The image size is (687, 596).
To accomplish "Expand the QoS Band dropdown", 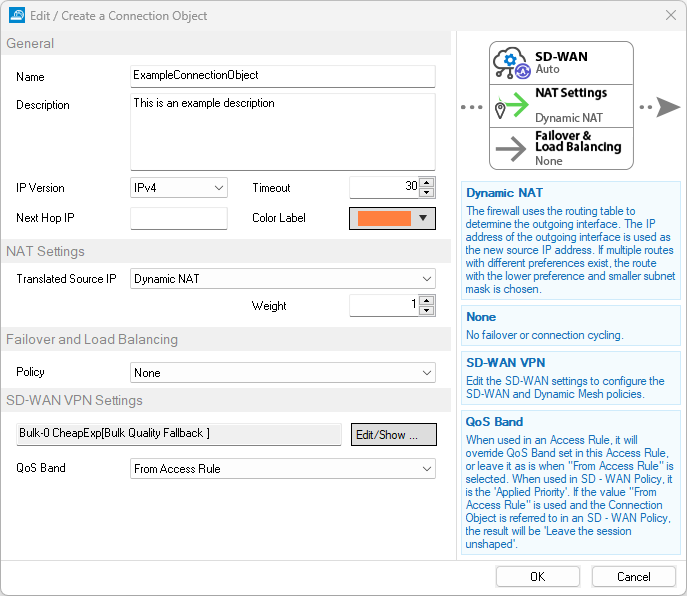I will click(283, 468).
